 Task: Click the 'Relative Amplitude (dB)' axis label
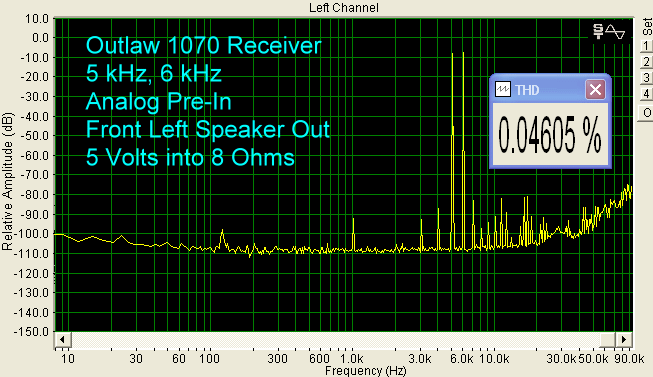tap(7, 182)
